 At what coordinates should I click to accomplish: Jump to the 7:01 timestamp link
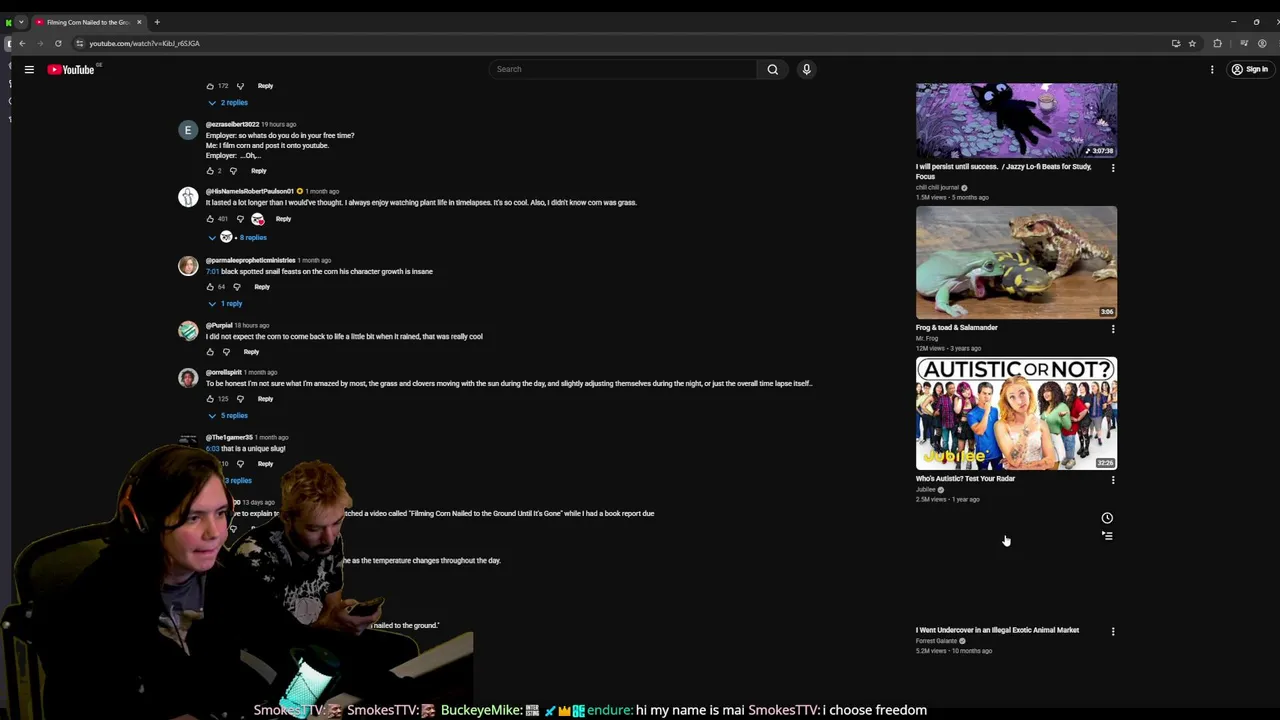coord(212,272)
